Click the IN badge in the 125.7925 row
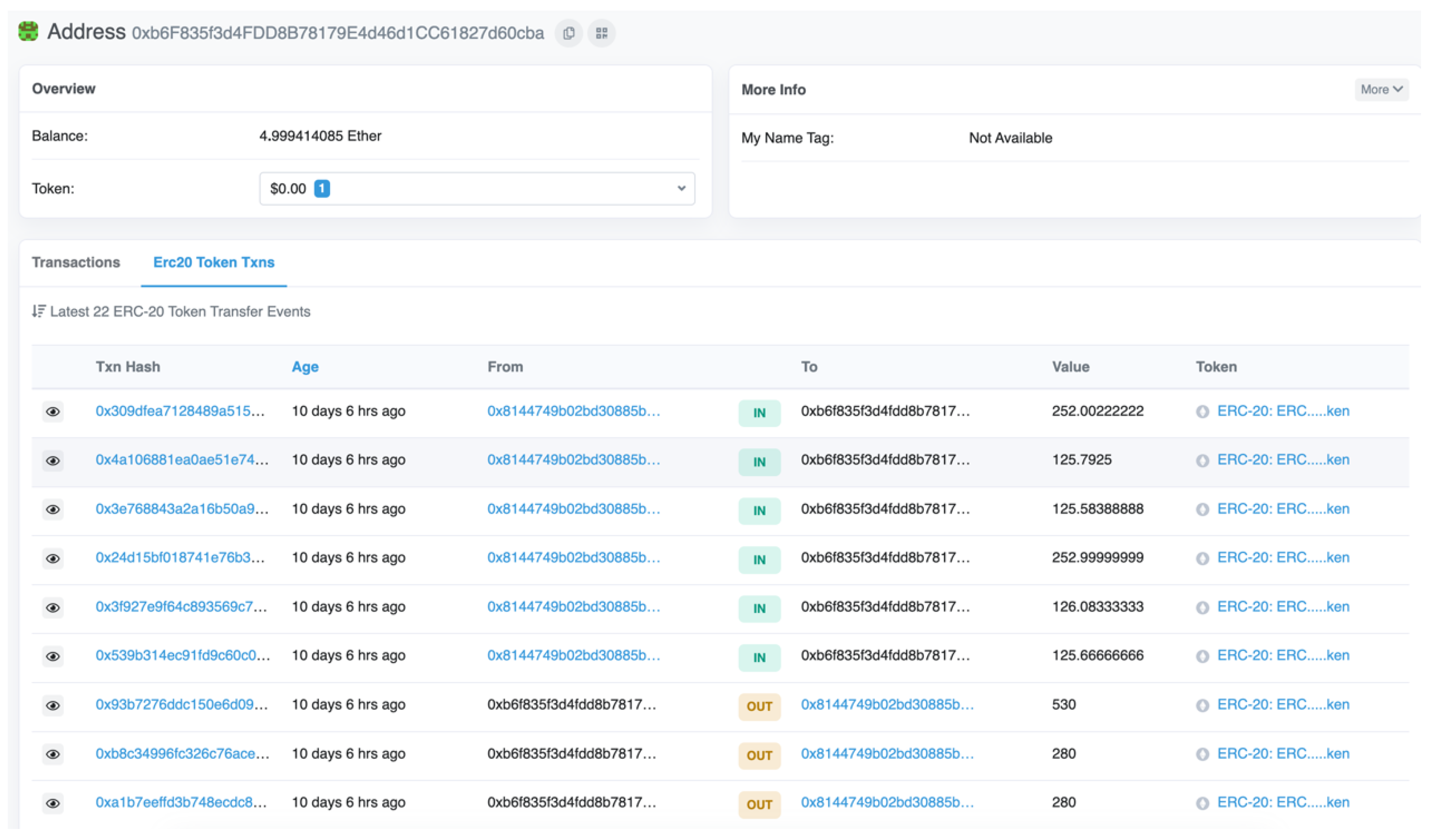 (759, 462)
